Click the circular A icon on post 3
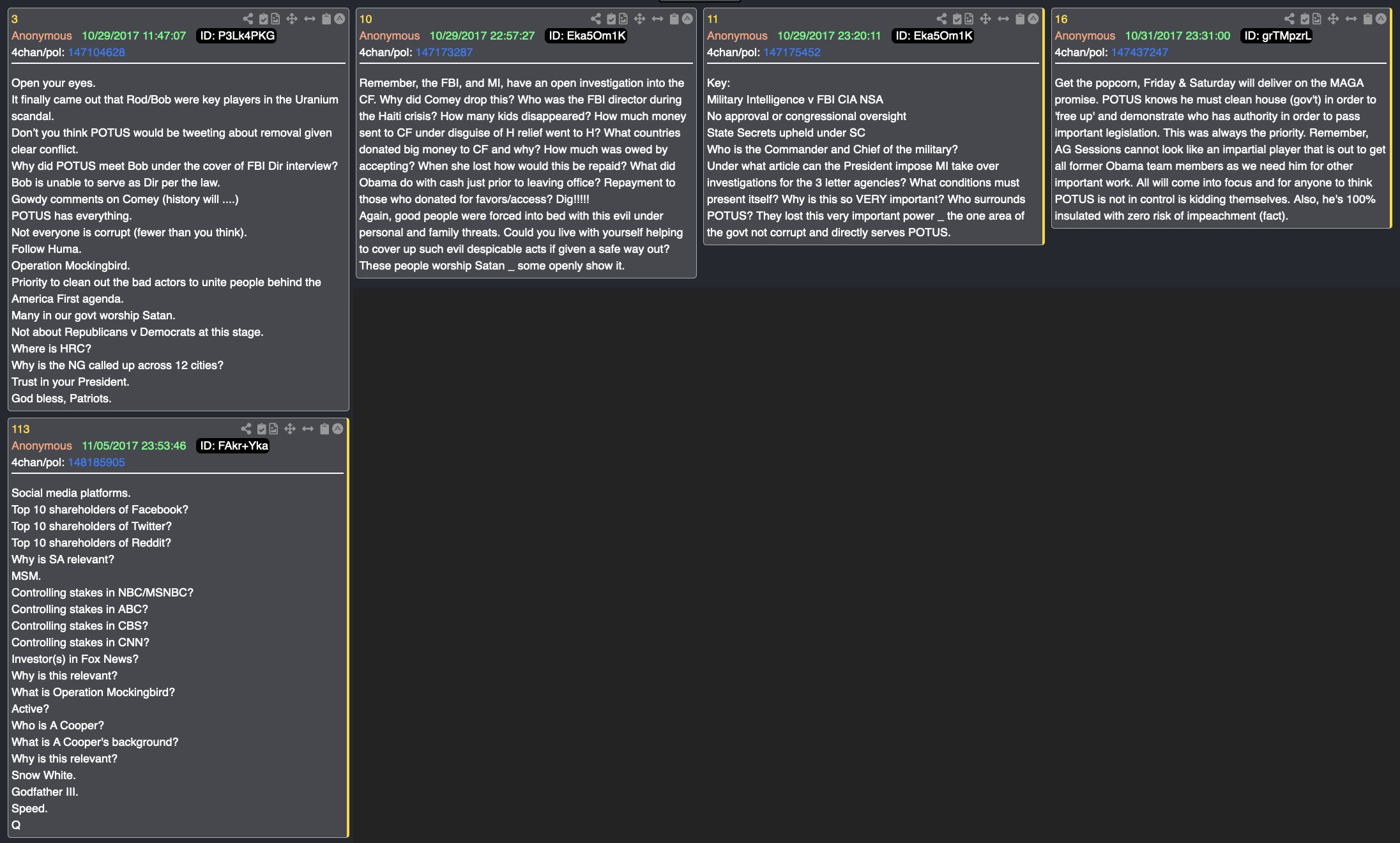The height and width of the screenshot is (843, 1400). 340,19
